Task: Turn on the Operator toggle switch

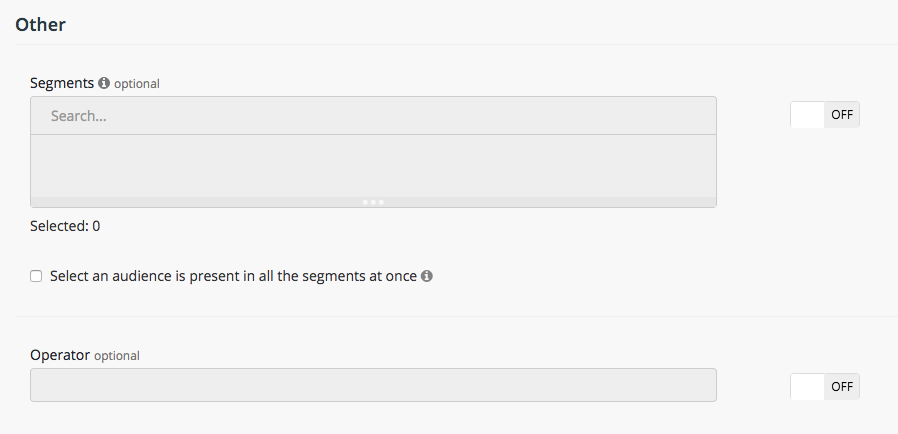Action: tap(824, 386)
